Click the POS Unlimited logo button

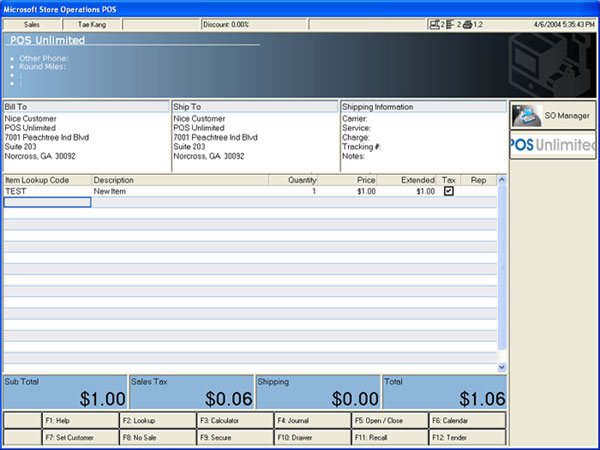pyautogui.click(x=553, y=145)
